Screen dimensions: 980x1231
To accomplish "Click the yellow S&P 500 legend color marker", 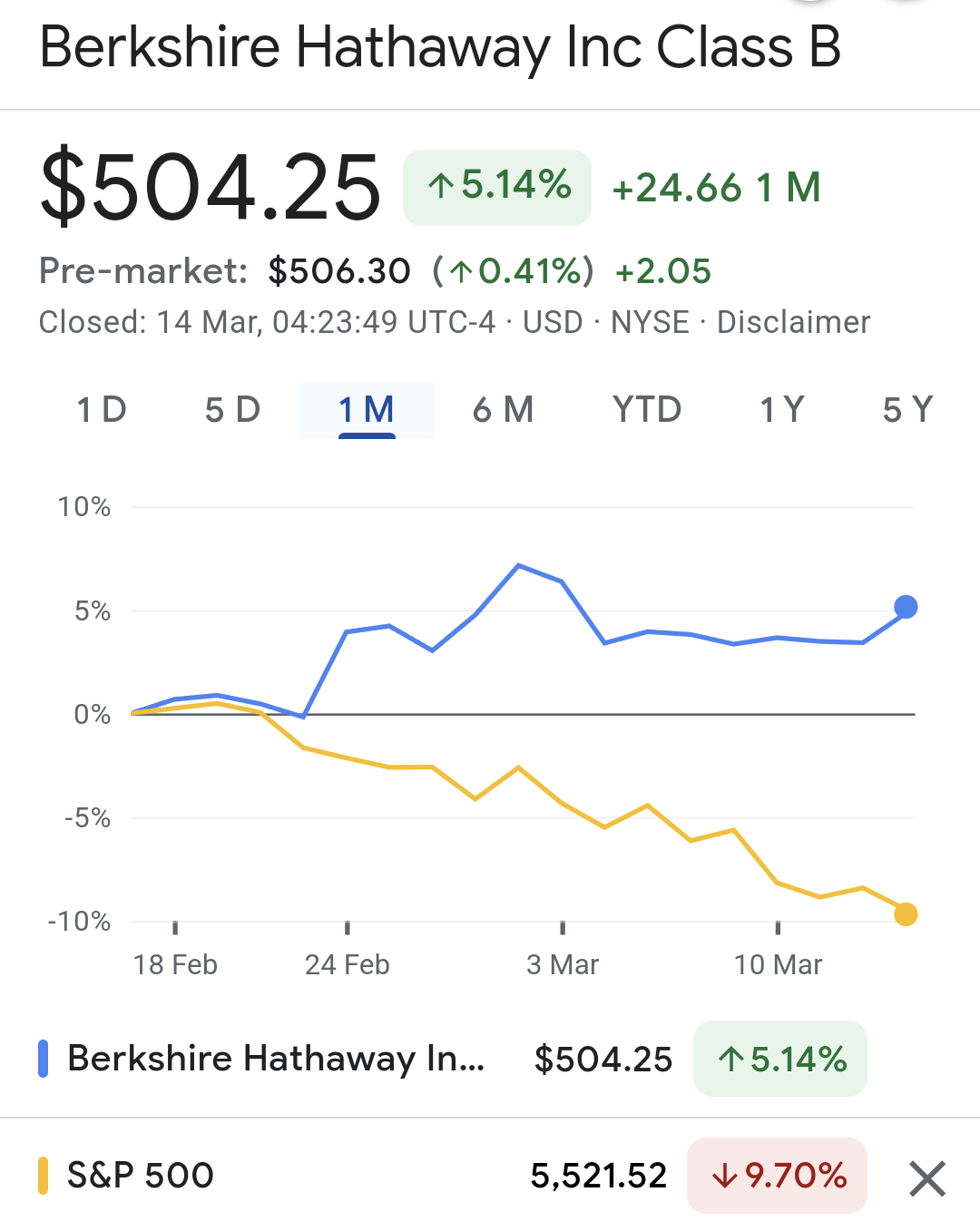I will pos(43,1176).
